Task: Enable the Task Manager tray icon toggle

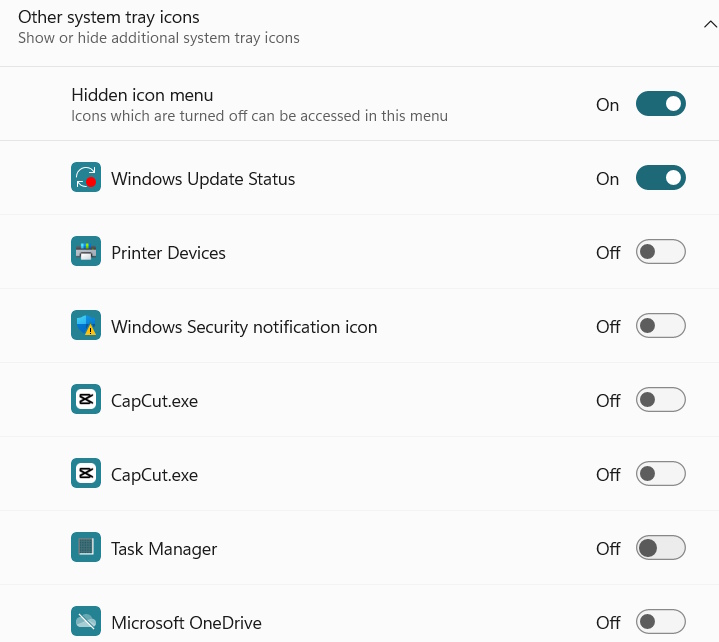Action: click(x=660, y=548)
